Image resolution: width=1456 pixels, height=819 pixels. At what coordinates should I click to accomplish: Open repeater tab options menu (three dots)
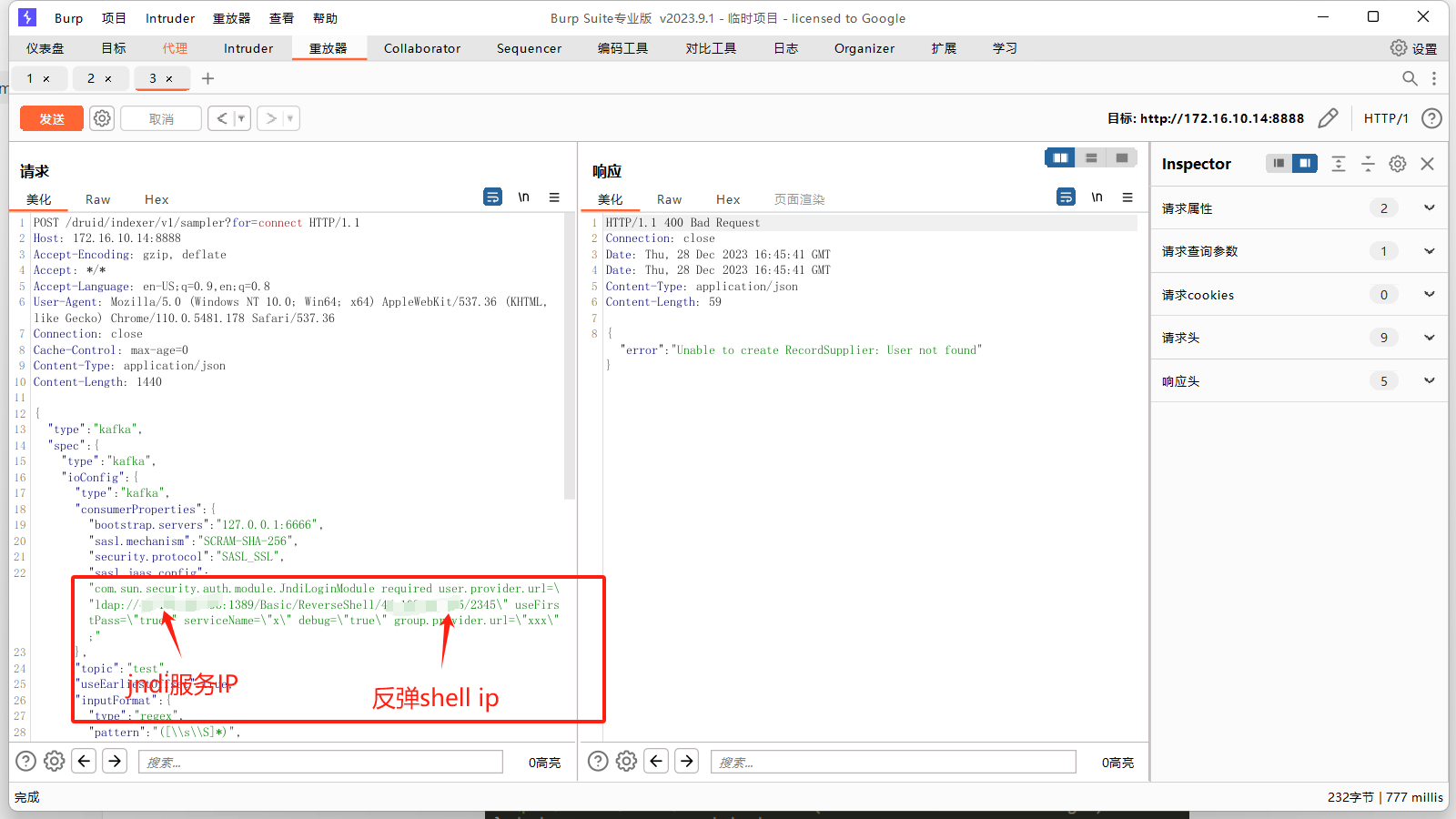(x=1434, y=78)
